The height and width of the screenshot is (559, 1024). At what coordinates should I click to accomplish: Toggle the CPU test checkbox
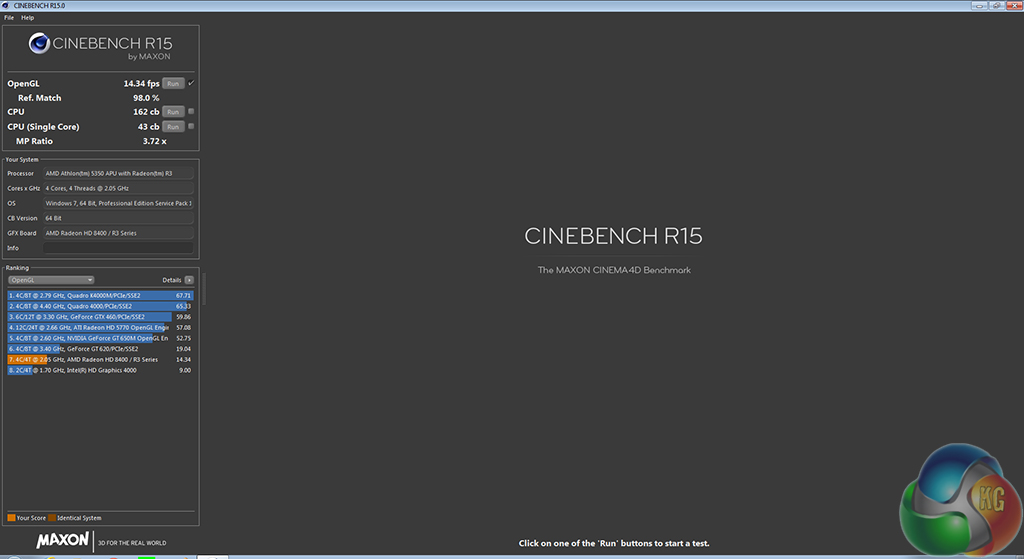click(x=191, y=112)
